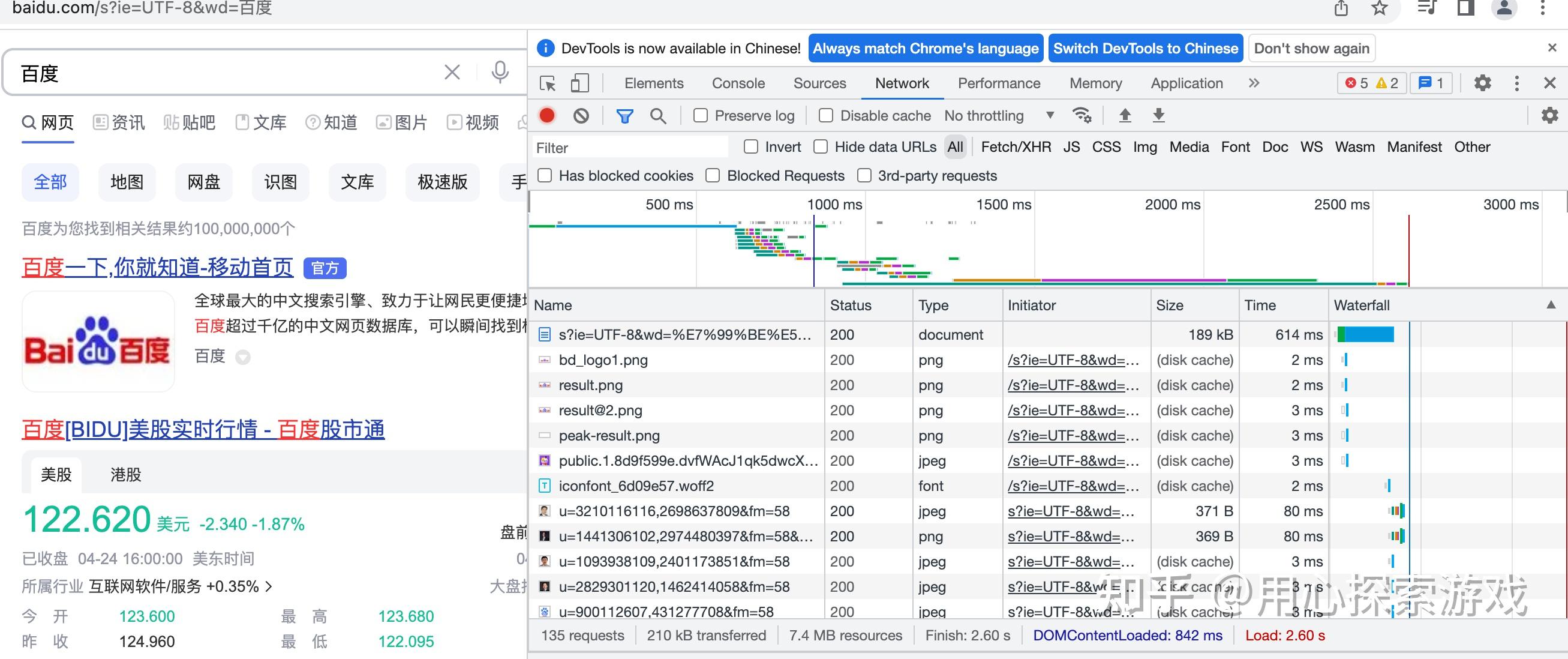Screen dimensions: 1568x659
Task: Select the inspect element pointer icon
Action: [548, 83]
